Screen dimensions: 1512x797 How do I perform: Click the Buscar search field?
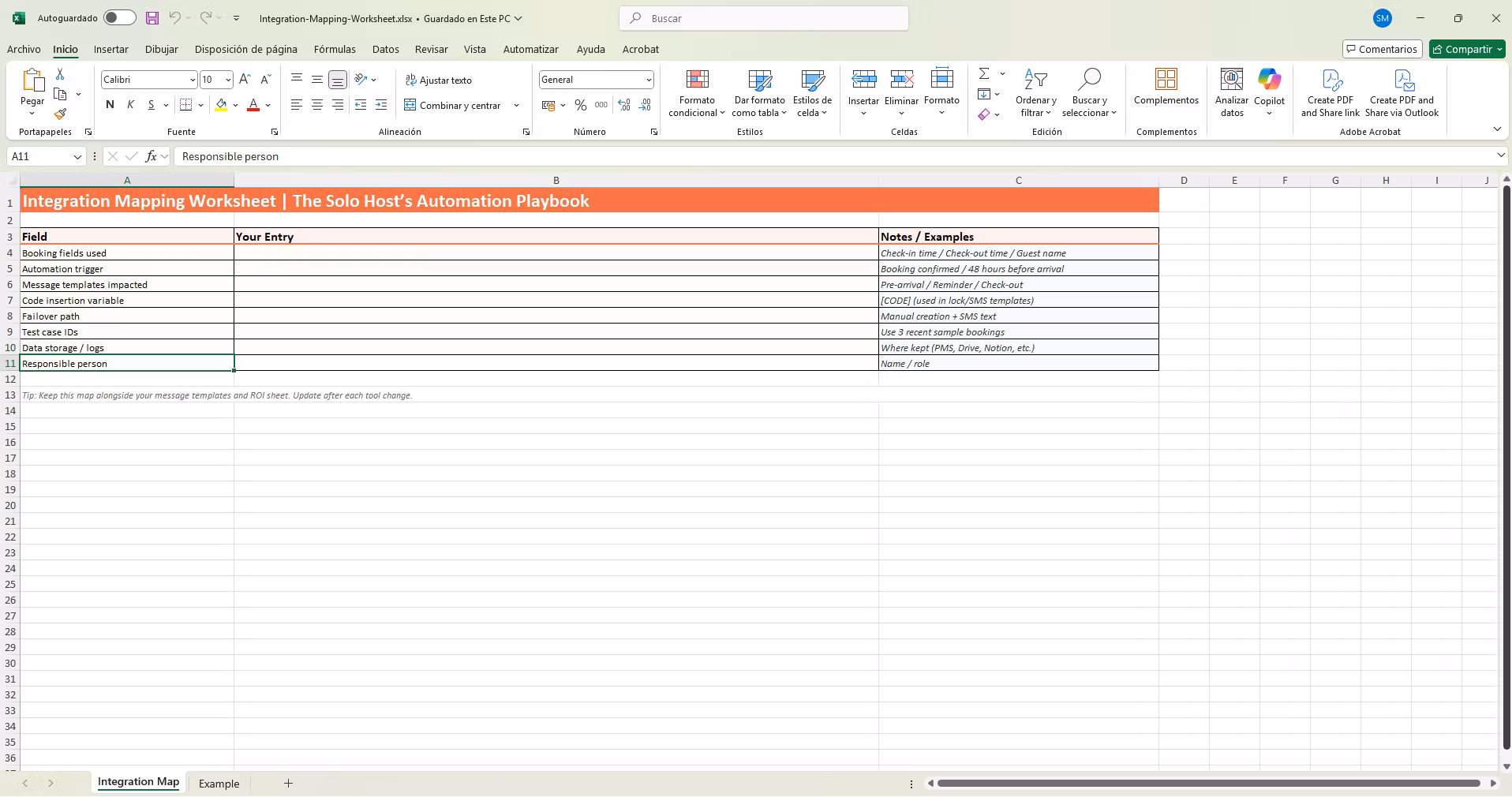[x=763, y=18]
